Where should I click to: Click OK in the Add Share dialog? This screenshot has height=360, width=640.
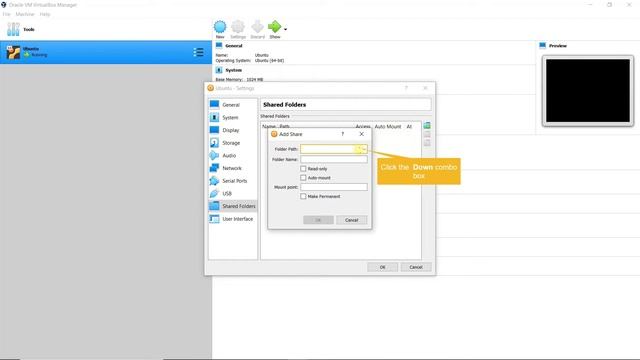click(x=318, y=220)
